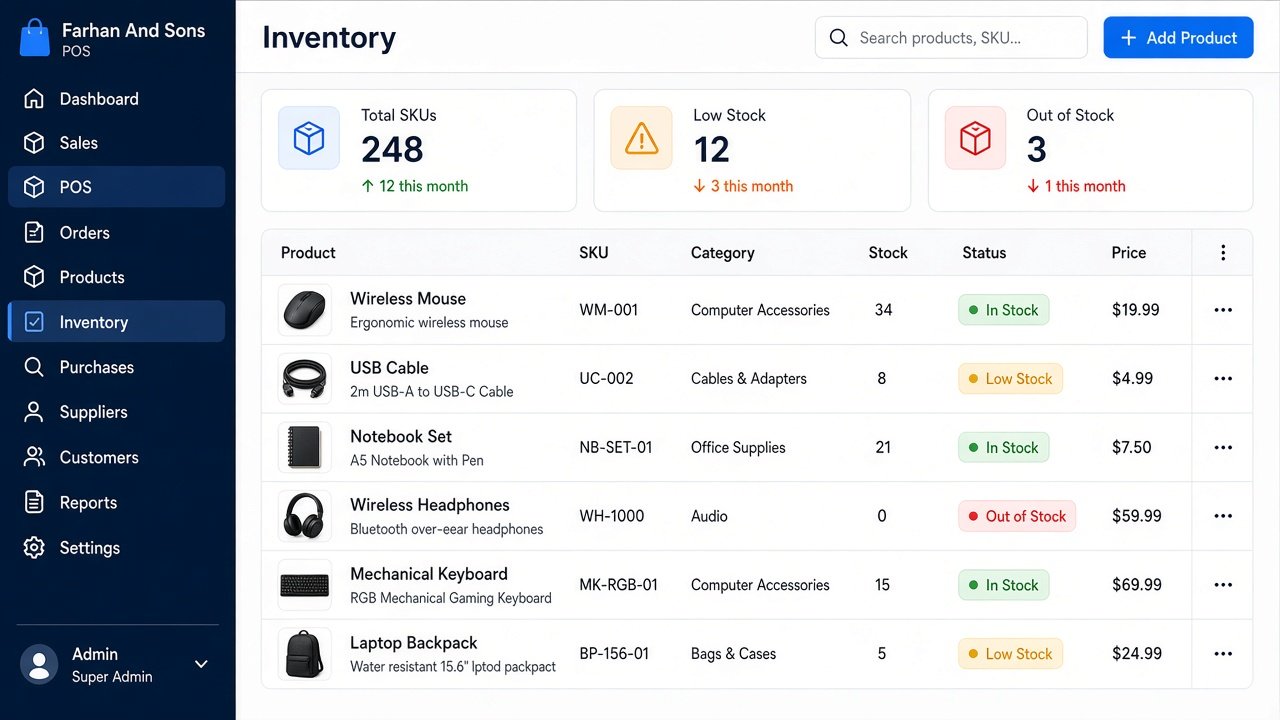Click the Wireless Mouse product thumbnail
Image resolution: width=1280 pixels, height=720 pixels.
click(x=304, y=310)
